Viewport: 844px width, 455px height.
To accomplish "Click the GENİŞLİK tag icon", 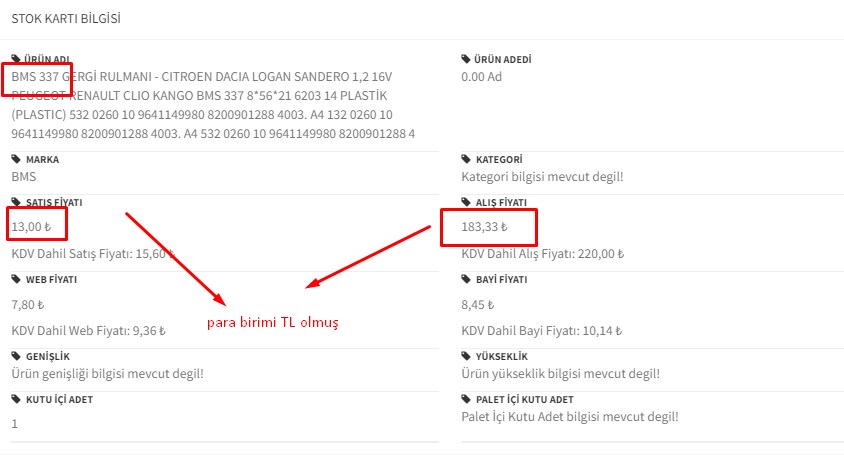I will click(16, 356).
